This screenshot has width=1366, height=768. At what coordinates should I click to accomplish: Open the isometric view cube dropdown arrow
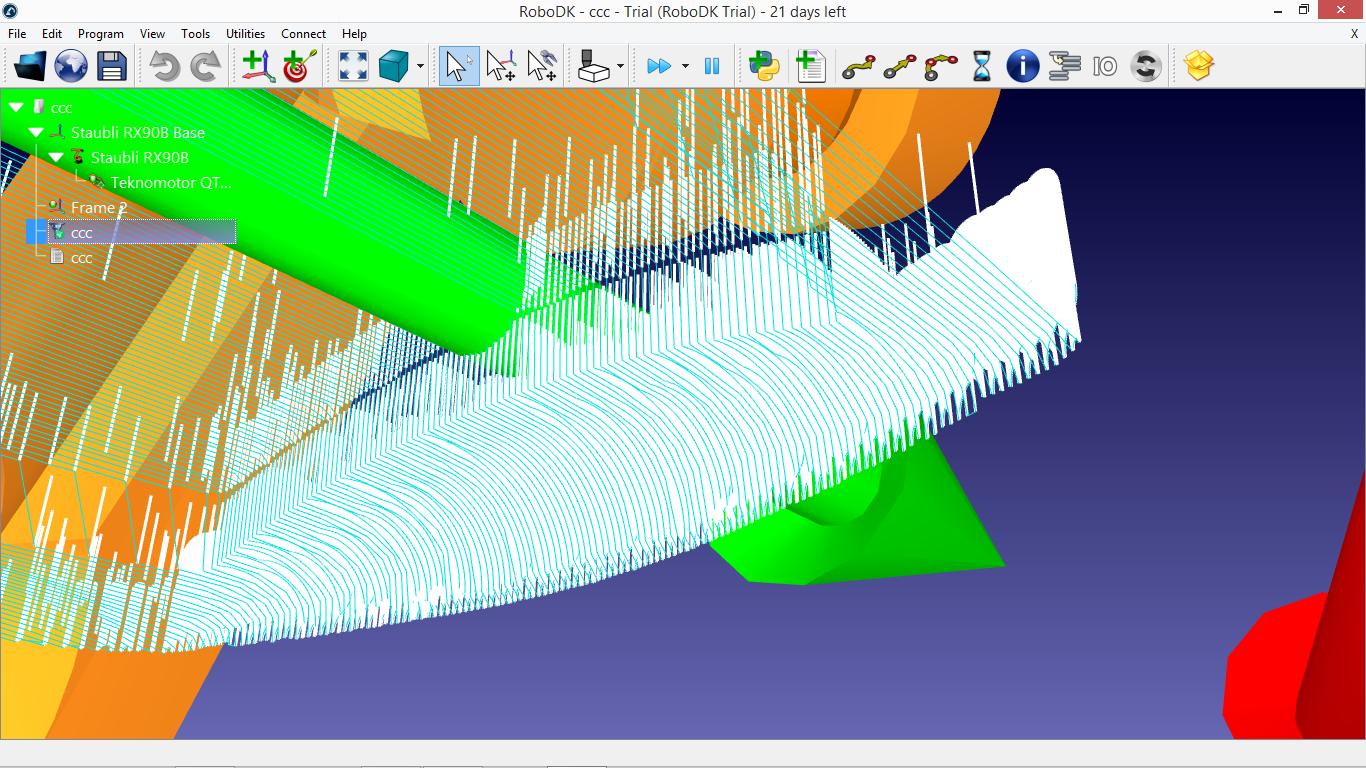pos(420,67)
